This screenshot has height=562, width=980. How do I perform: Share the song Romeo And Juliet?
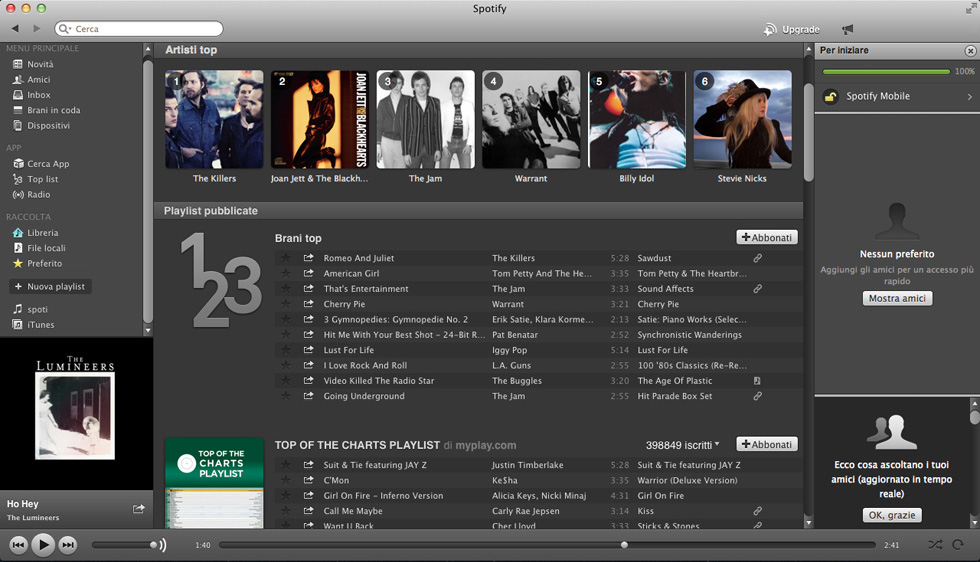click(309, 258)
